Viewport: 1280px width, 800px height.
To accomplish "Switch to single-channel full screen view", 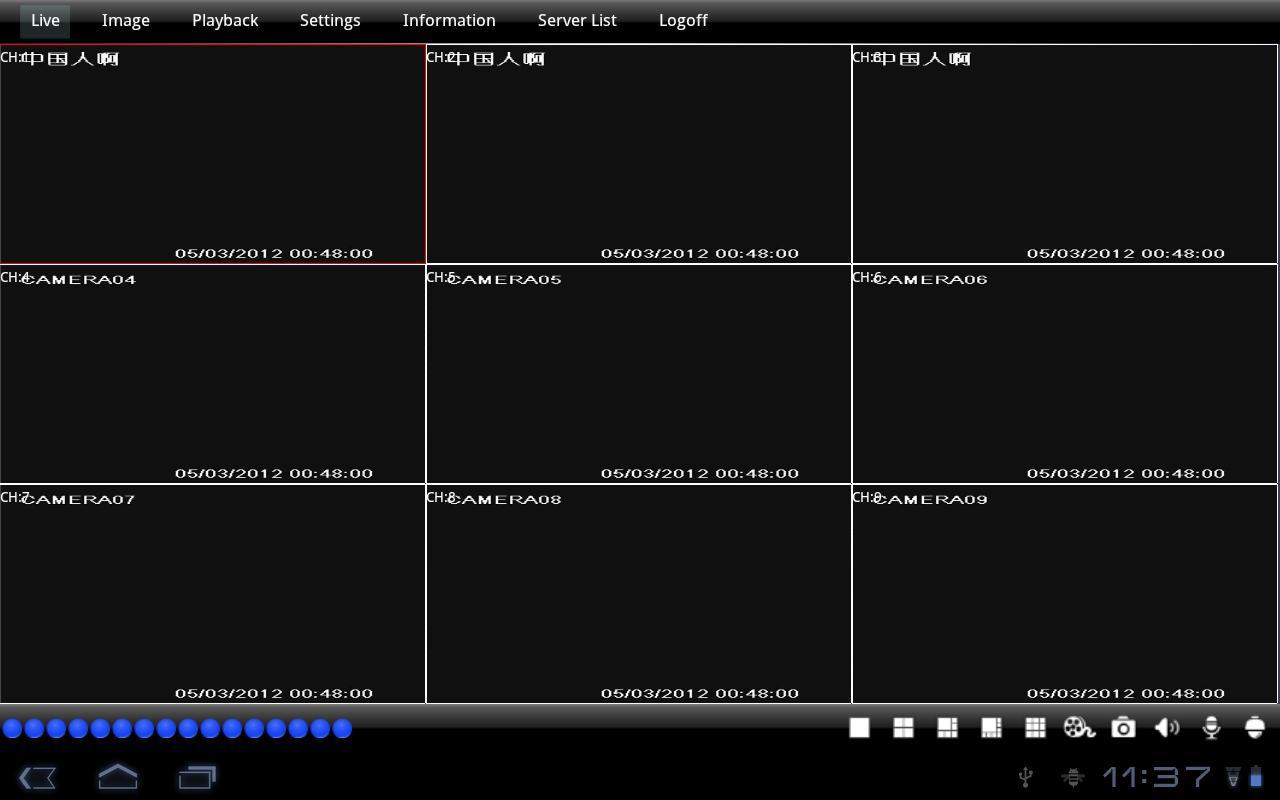I will [859, 727].
